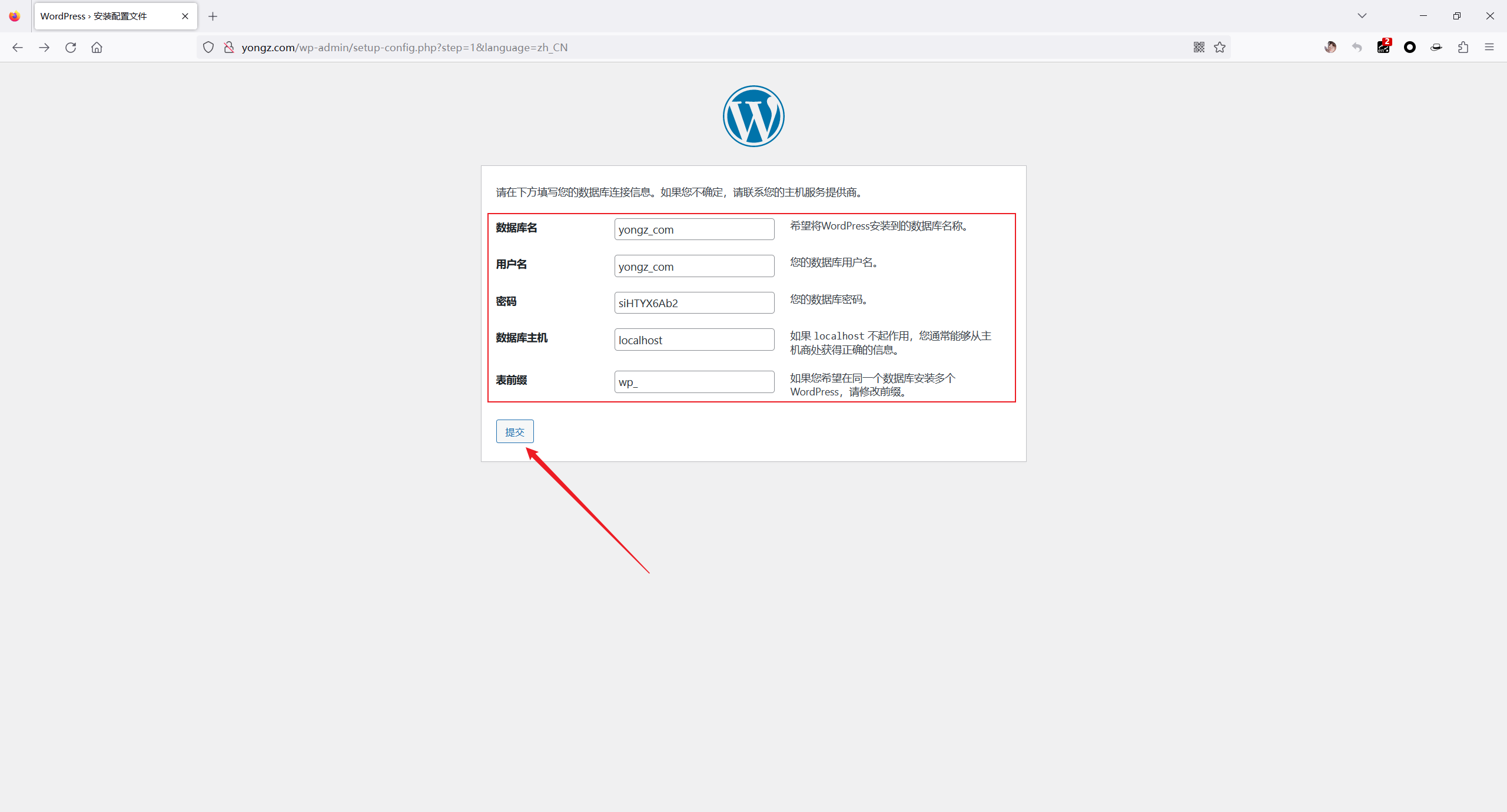Open the extension with red badge 2
This screenshot has height=812, width=1507.
click(x=1383, y=47)
